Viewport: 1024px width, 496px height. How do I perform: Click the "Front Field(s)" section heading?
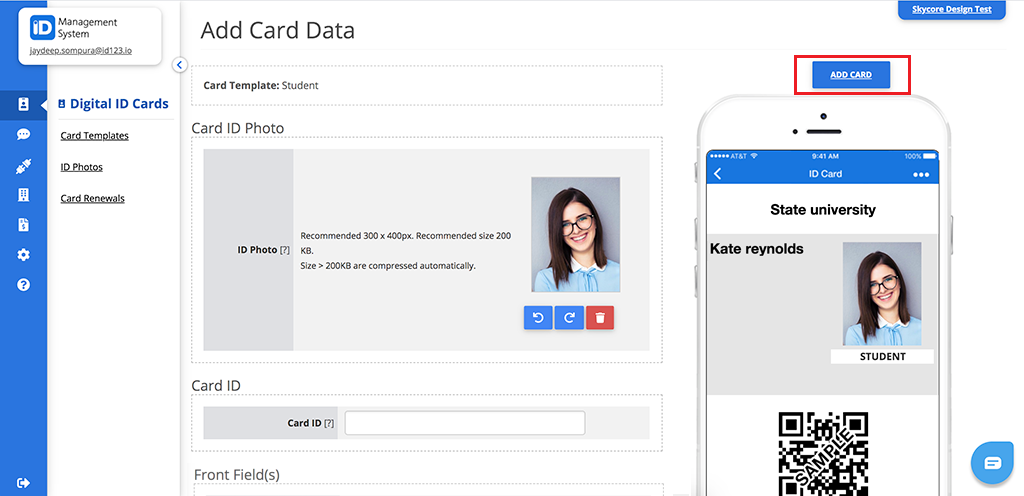pos(237,475)
